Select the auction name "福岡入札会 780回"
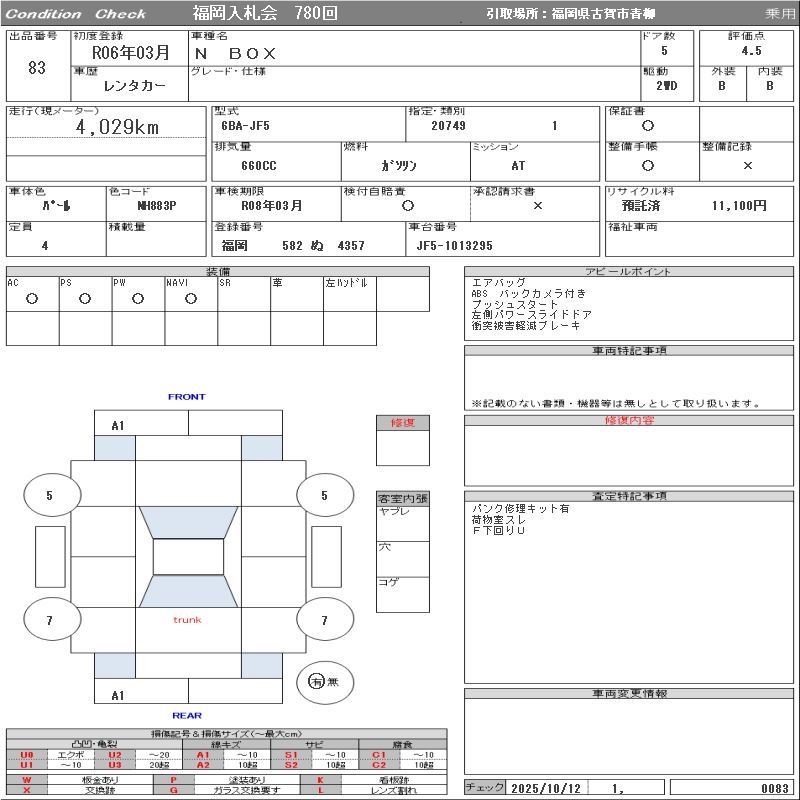 [265, 13]
